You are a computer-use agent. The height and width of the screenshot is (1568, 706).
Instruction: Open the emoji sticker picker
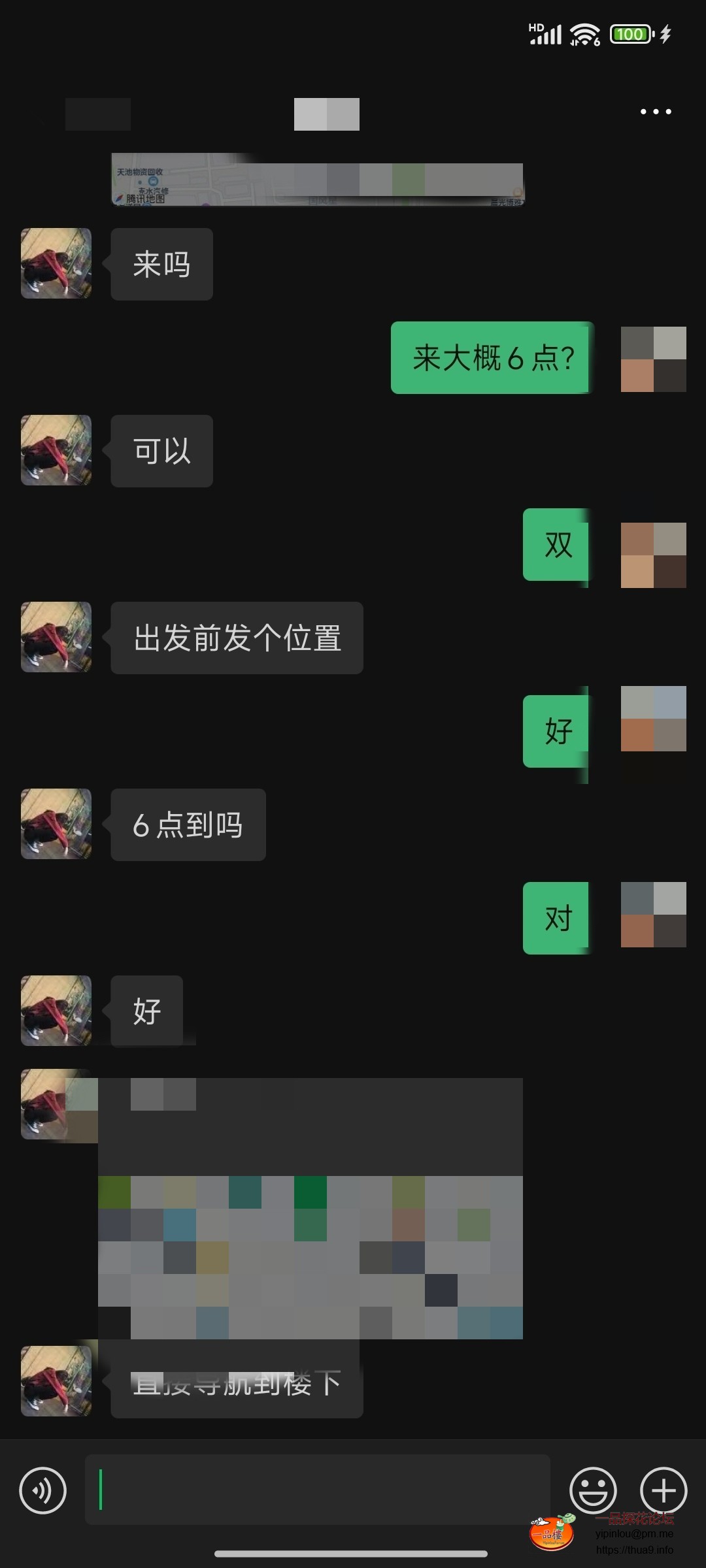click(x=593, y=1490)
